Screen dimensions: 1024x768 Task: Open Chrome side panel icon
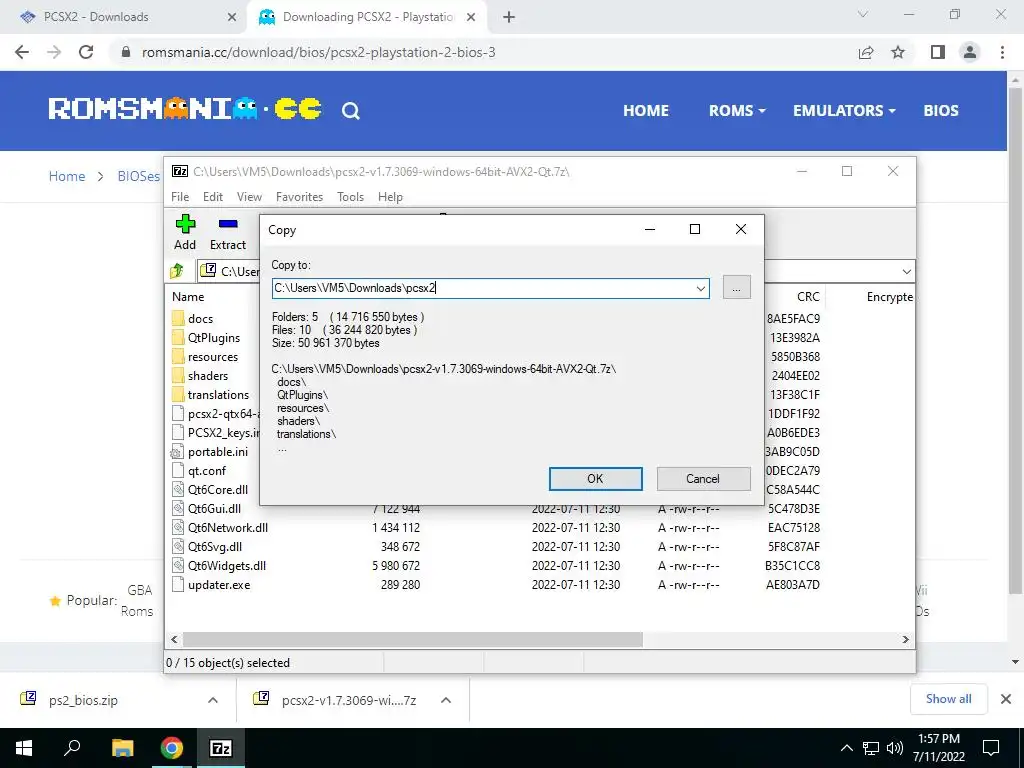pos(938,52)
